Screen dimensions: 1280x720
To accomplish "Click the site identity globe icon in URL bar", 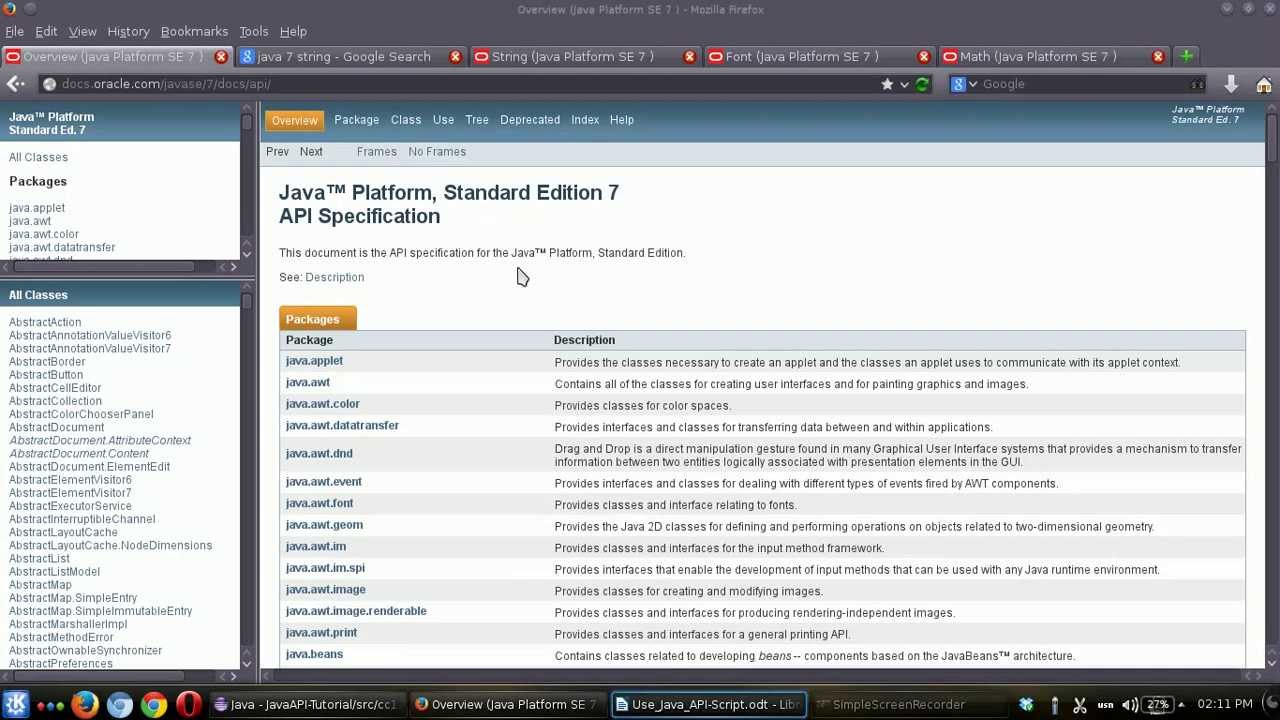I will 49,84.
